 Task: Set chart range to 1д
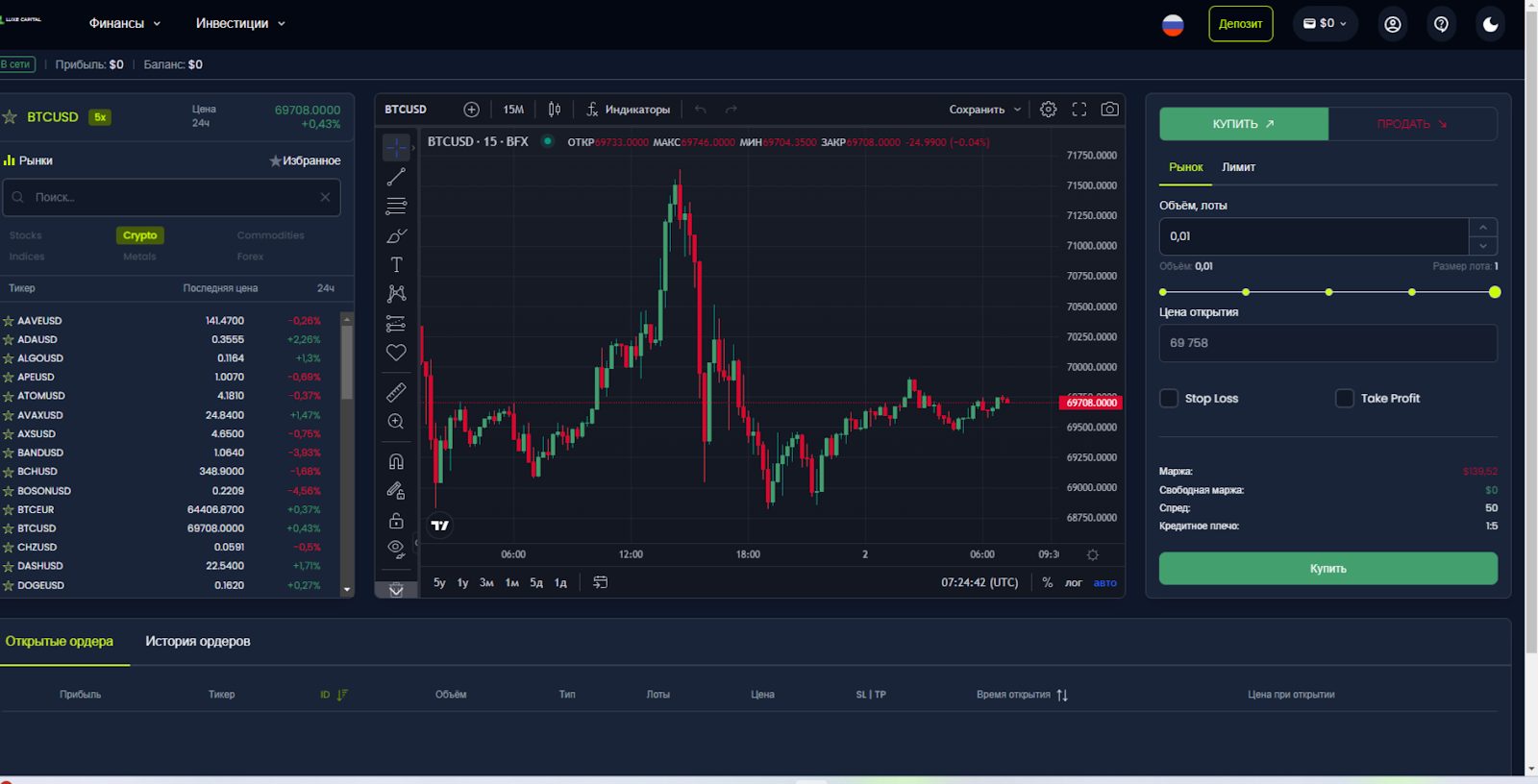[560, 582]
